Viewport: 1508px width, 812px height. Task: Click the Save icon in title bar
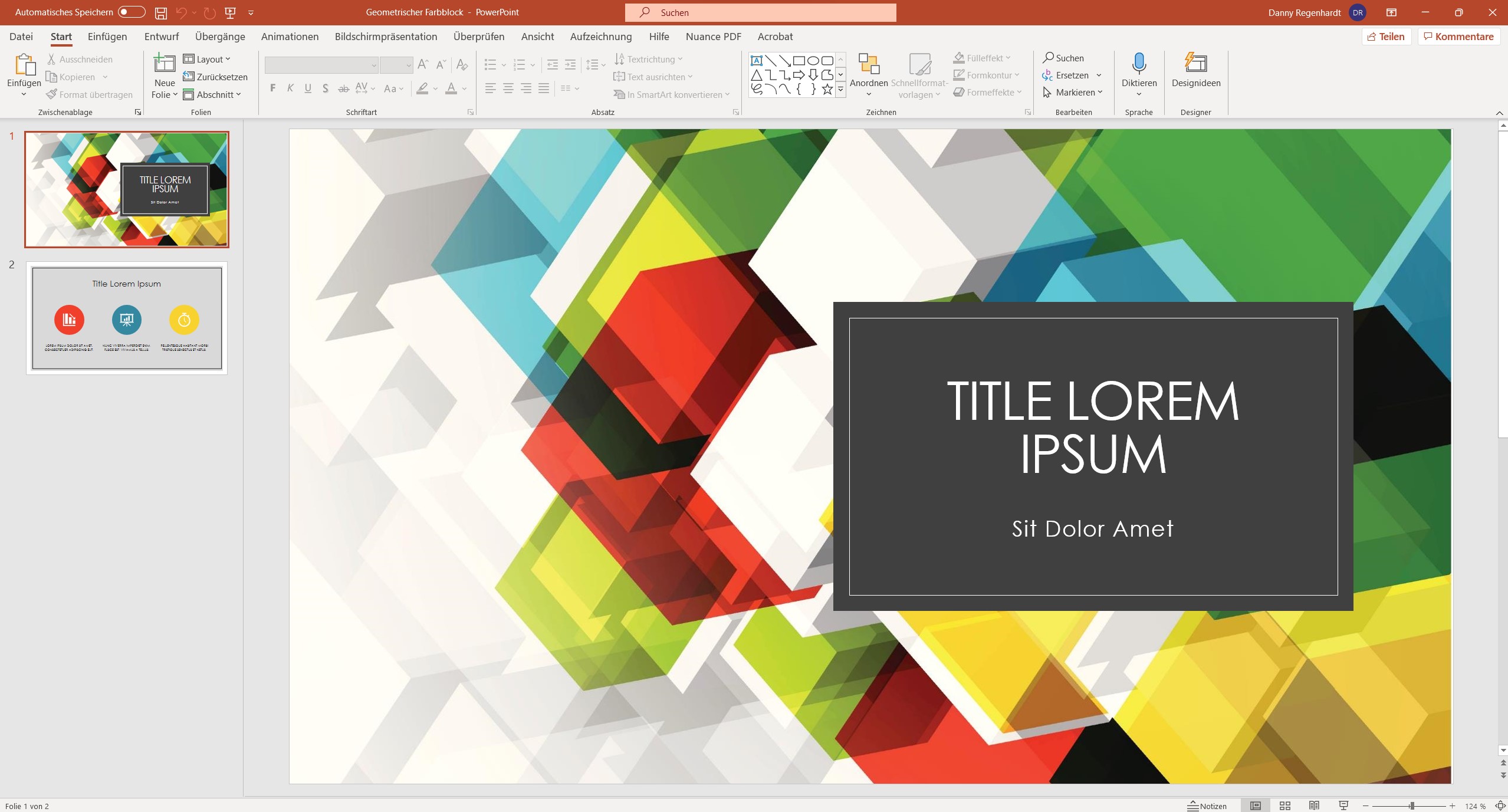point(160,12)
